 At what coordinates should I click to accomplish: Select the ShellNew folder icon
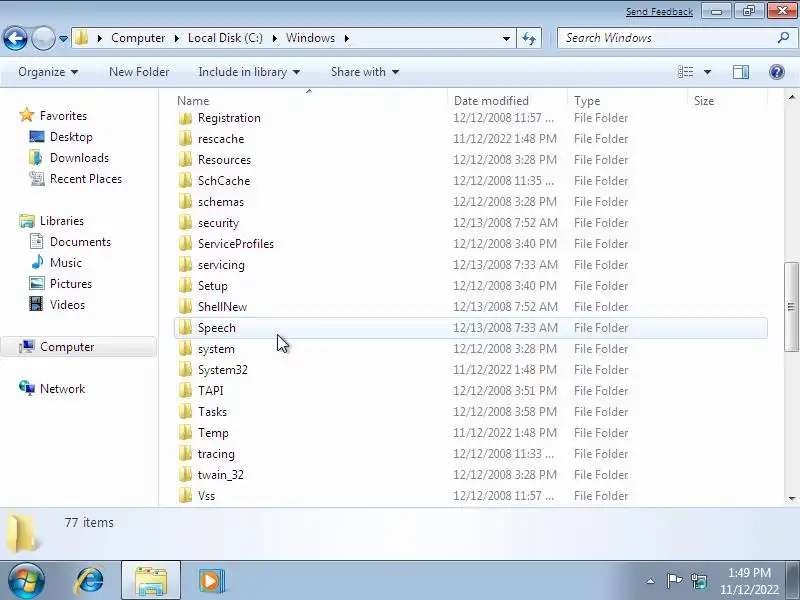tap(185, 307)
